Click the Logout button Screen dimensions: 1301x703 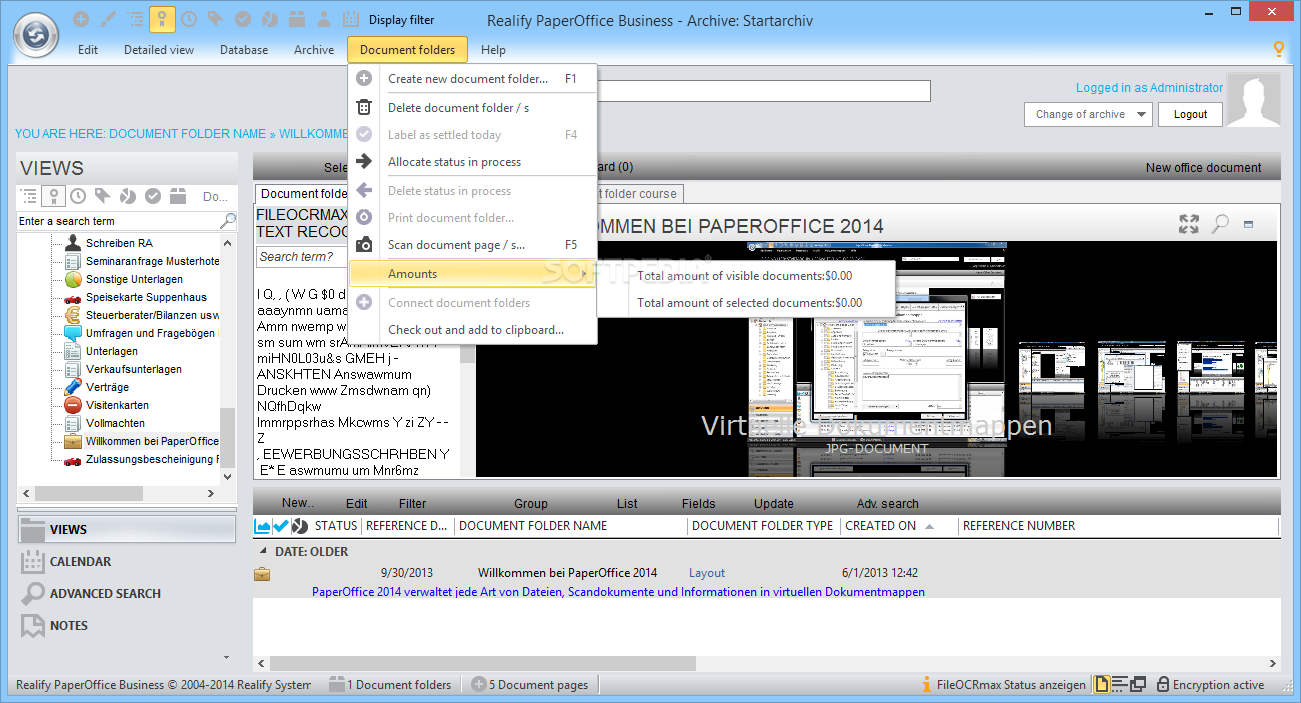point(1190,115)
